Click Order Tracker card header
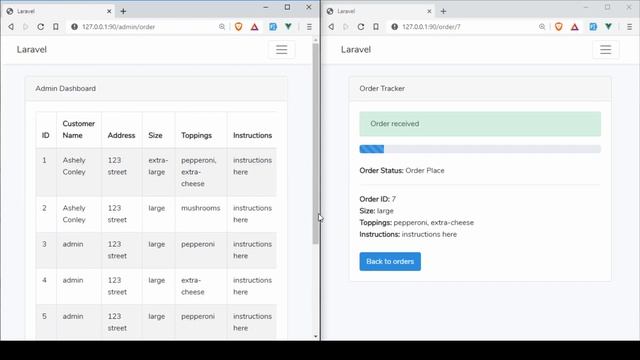Viewport: 640px width, 360px height. point(480,89)
